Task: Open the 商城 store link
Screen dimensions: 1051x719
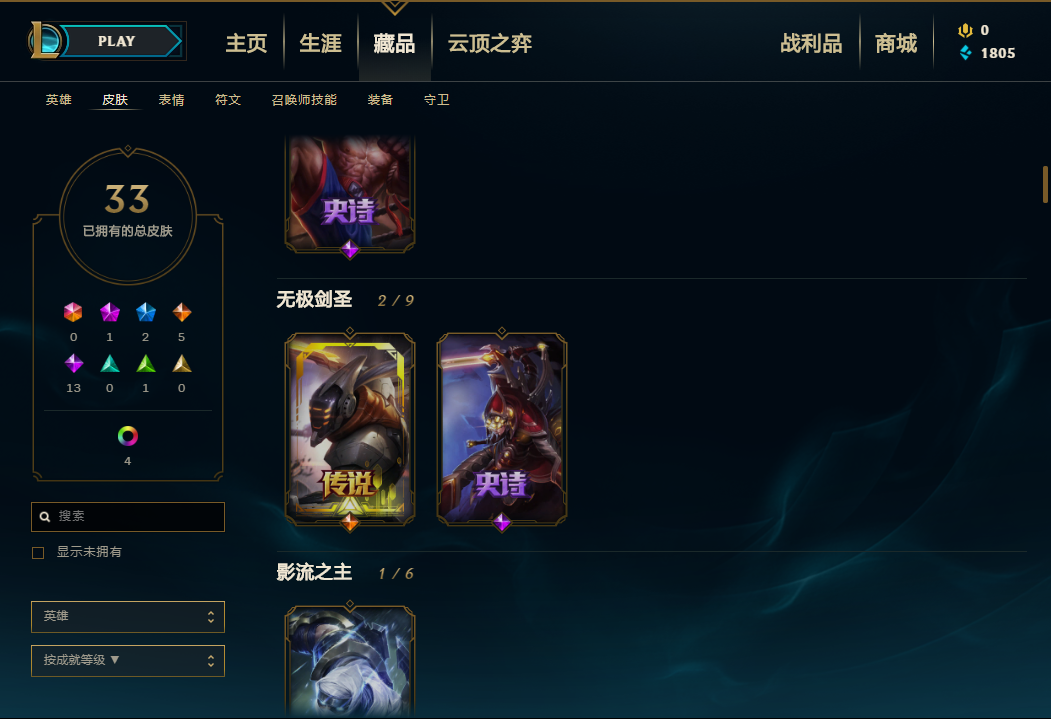Action: (896, 44)
